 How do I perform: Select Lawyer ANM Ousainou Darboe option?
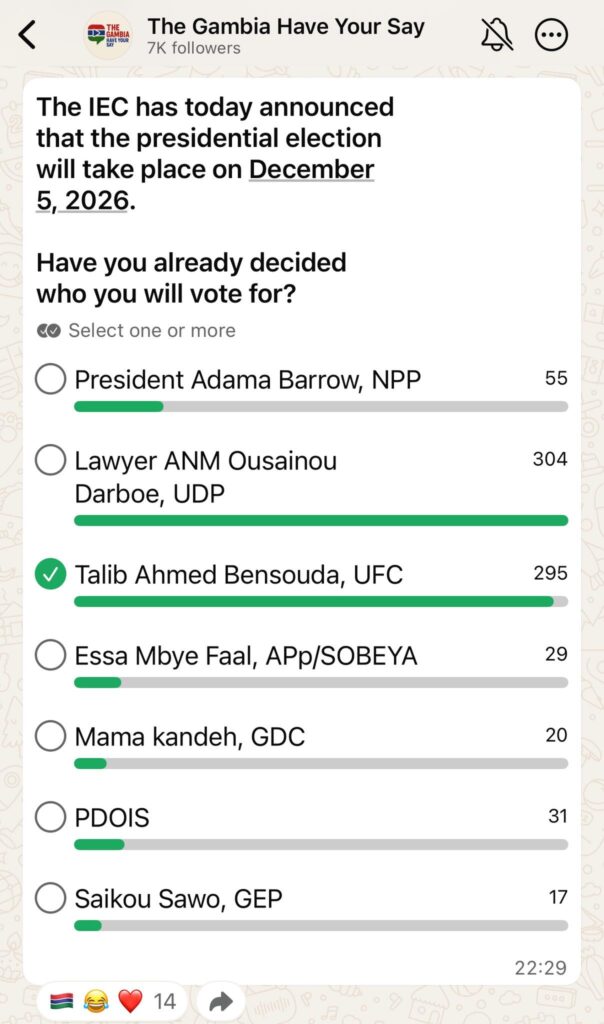click(x=50, y=461)
